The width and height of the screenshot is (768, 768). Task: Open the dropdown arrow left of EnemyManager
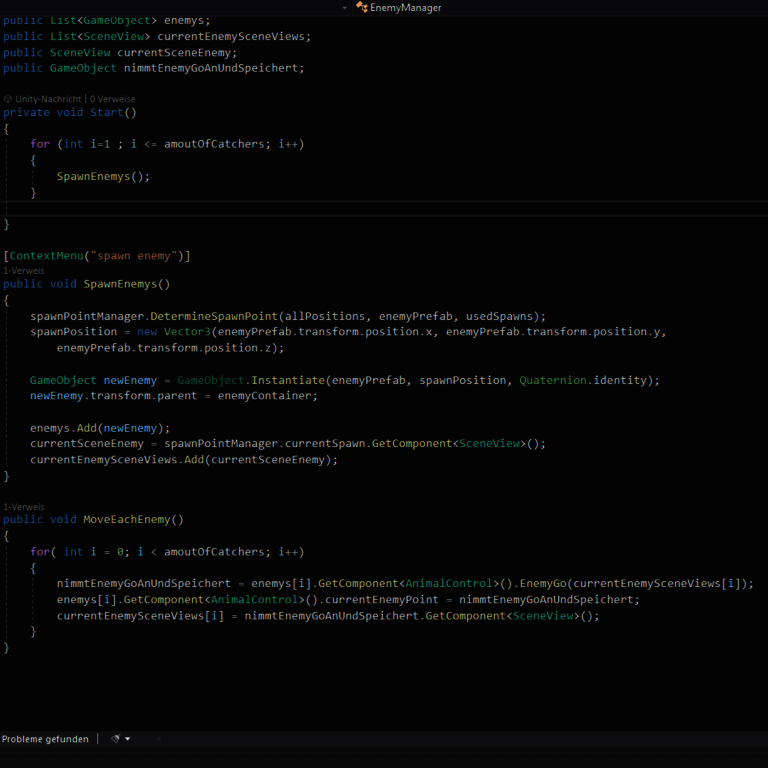click(344, 8)
